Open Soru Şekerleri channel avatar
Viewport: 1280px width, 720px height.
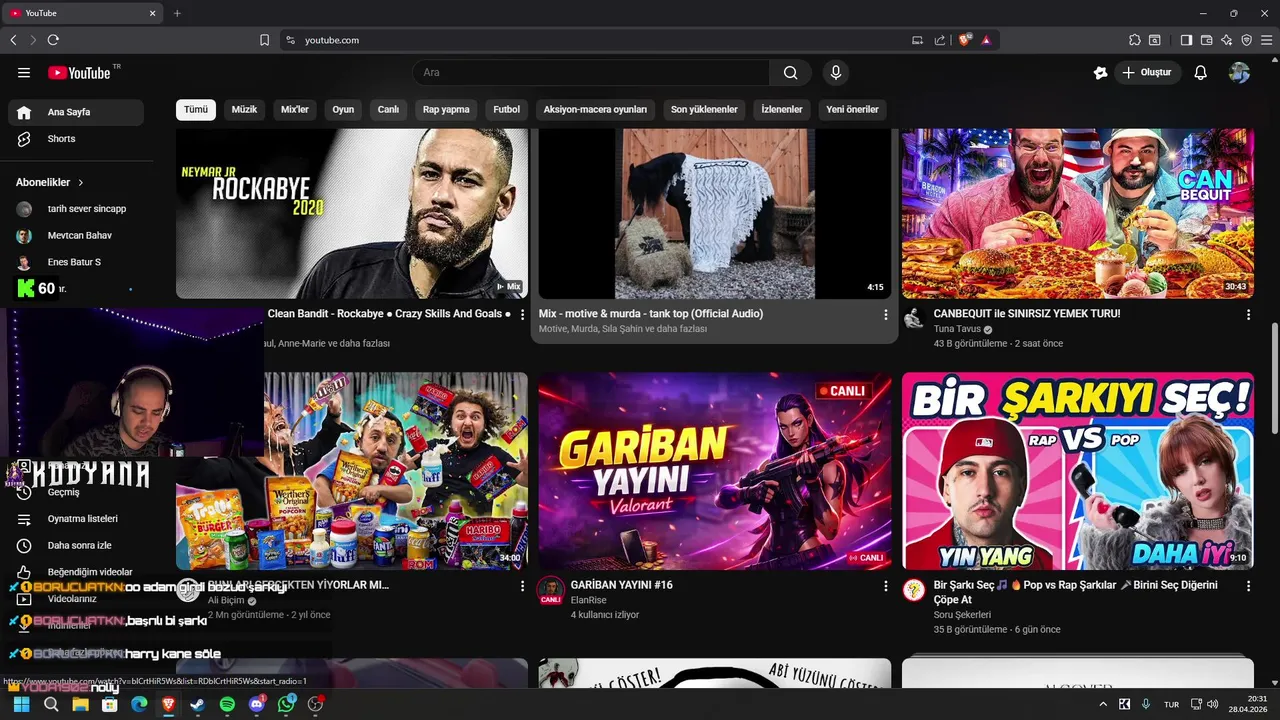(x=914, y=590)
